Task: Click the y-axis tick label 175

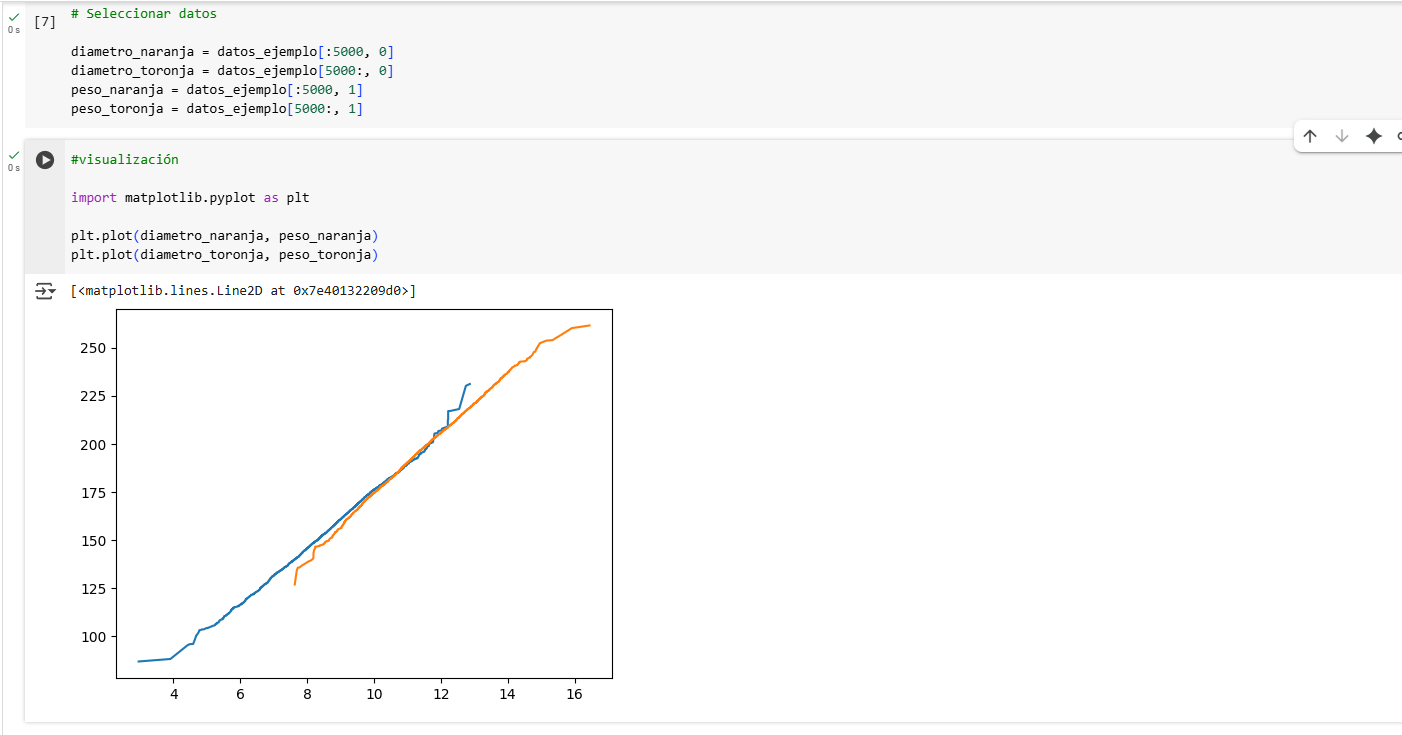Action: point(92,493)
